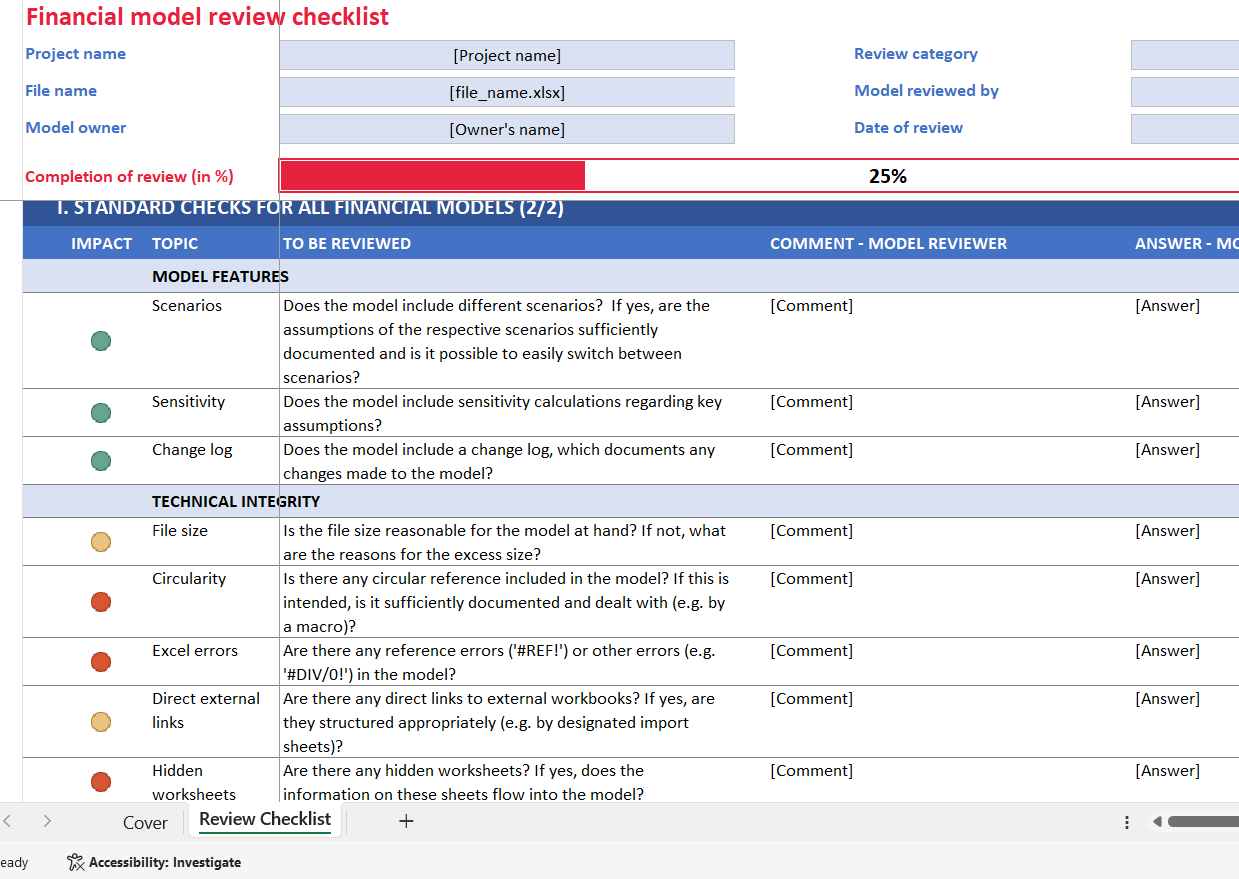Open the sheet tab options dots
The height and width of the screenshot is (879, 1239).
point(1127,822)
